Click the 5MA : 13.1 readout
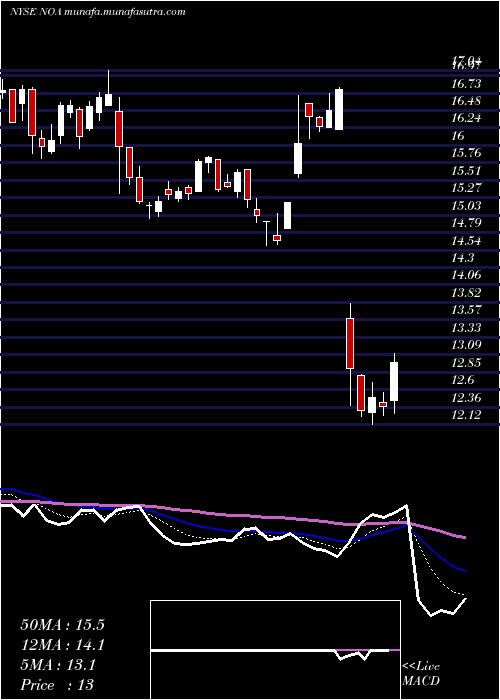This screenshot has height=700, width=500. click(58, 665)
